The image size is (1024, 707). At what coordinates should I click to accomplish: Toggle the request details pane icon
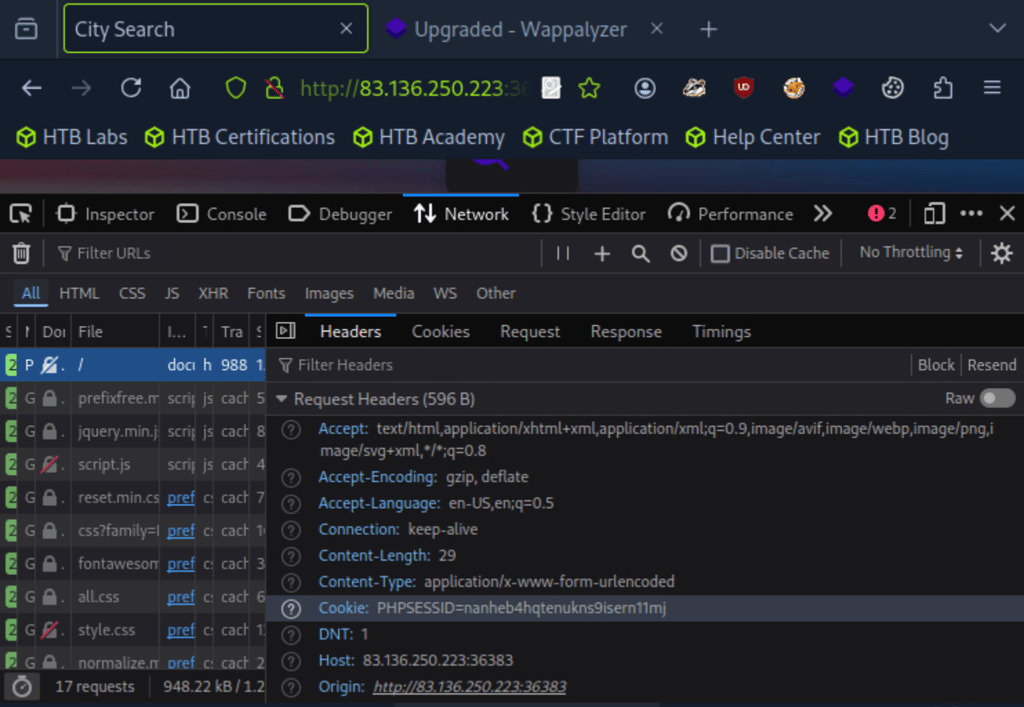click(285, 331)
